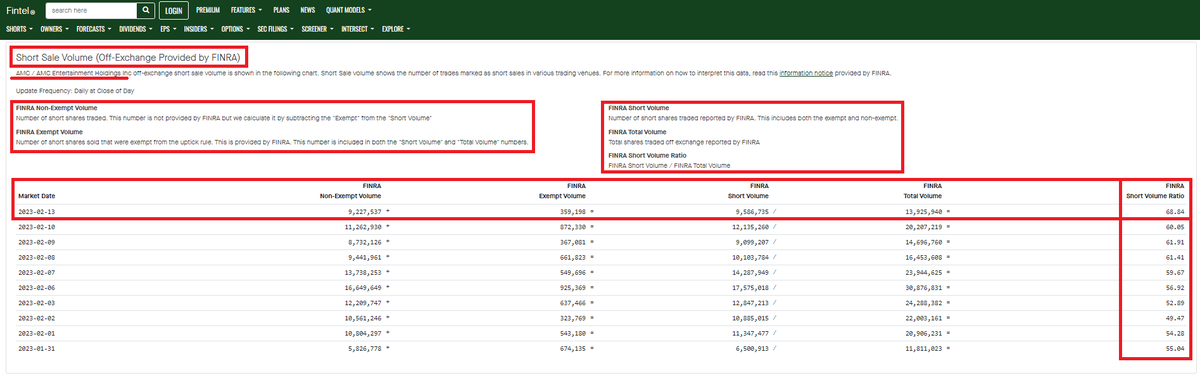
Task: Select the 2023-02-02 date cell
Action: [36, 318]
